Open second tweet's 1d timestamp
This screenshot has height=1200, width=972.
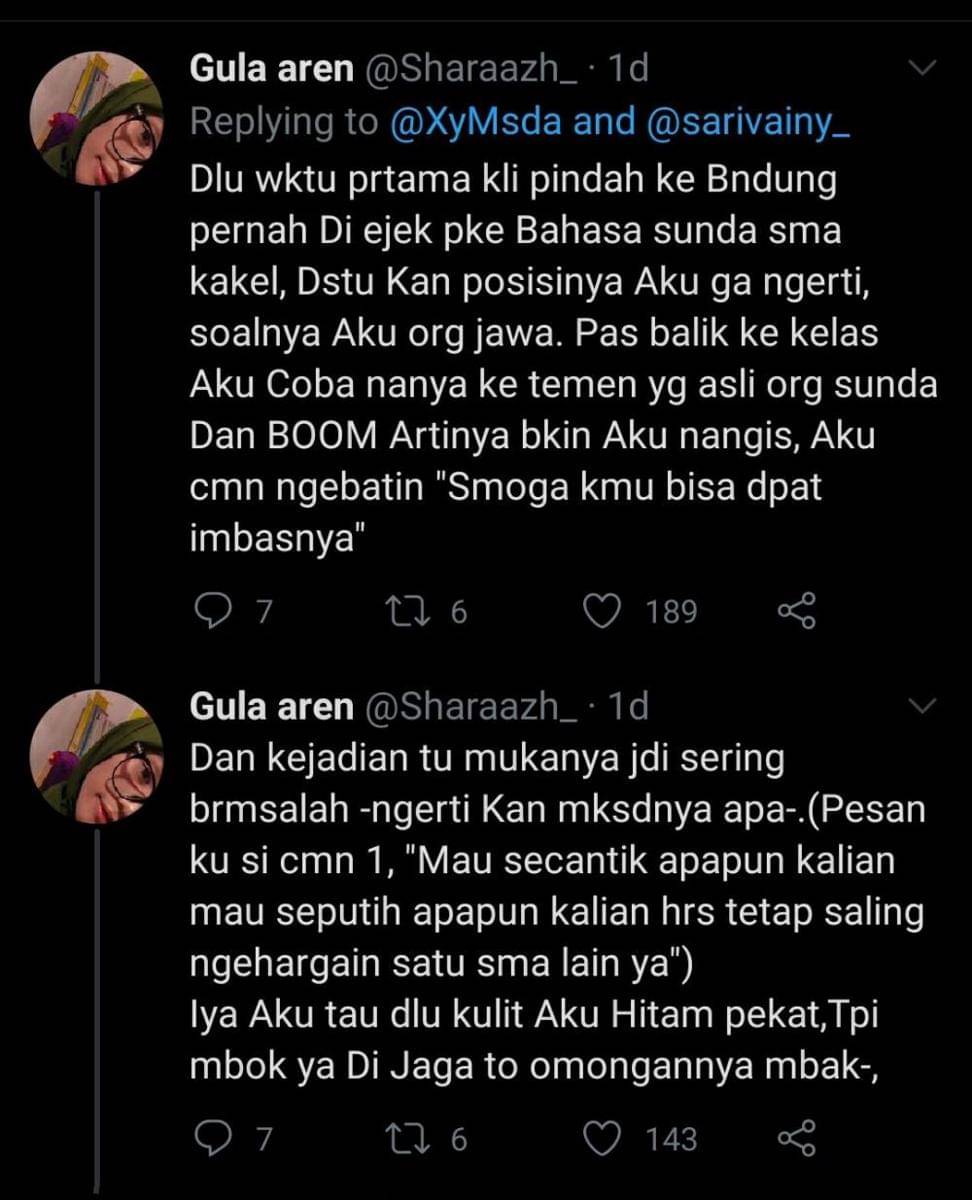coord(628,706)
